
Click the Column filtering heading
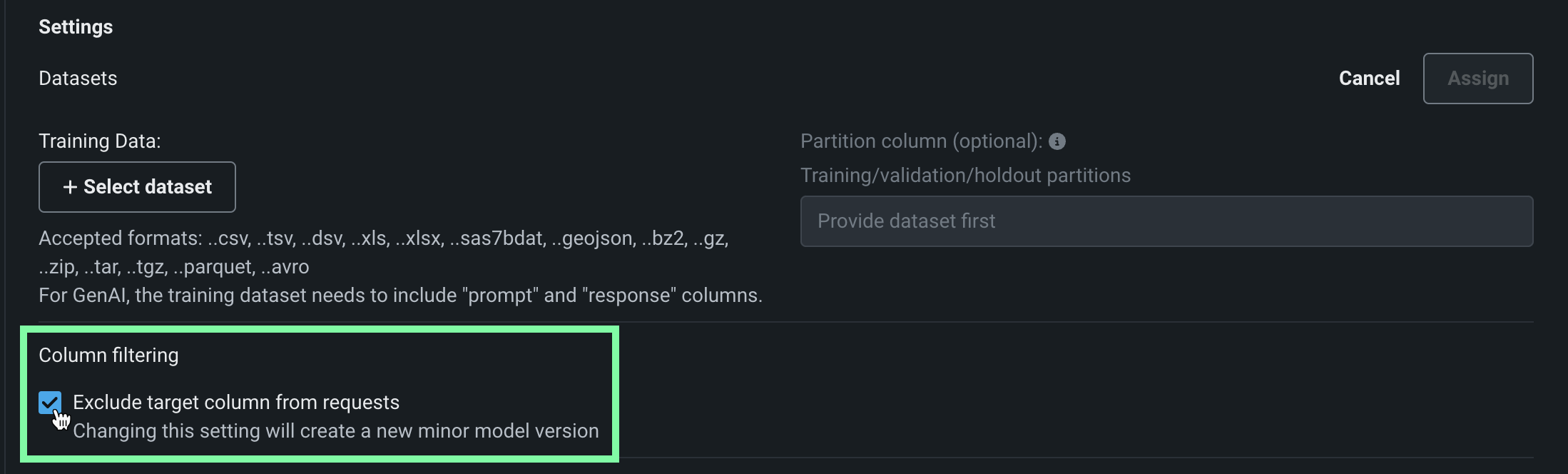pyautogui.click(x=108, y=355)
